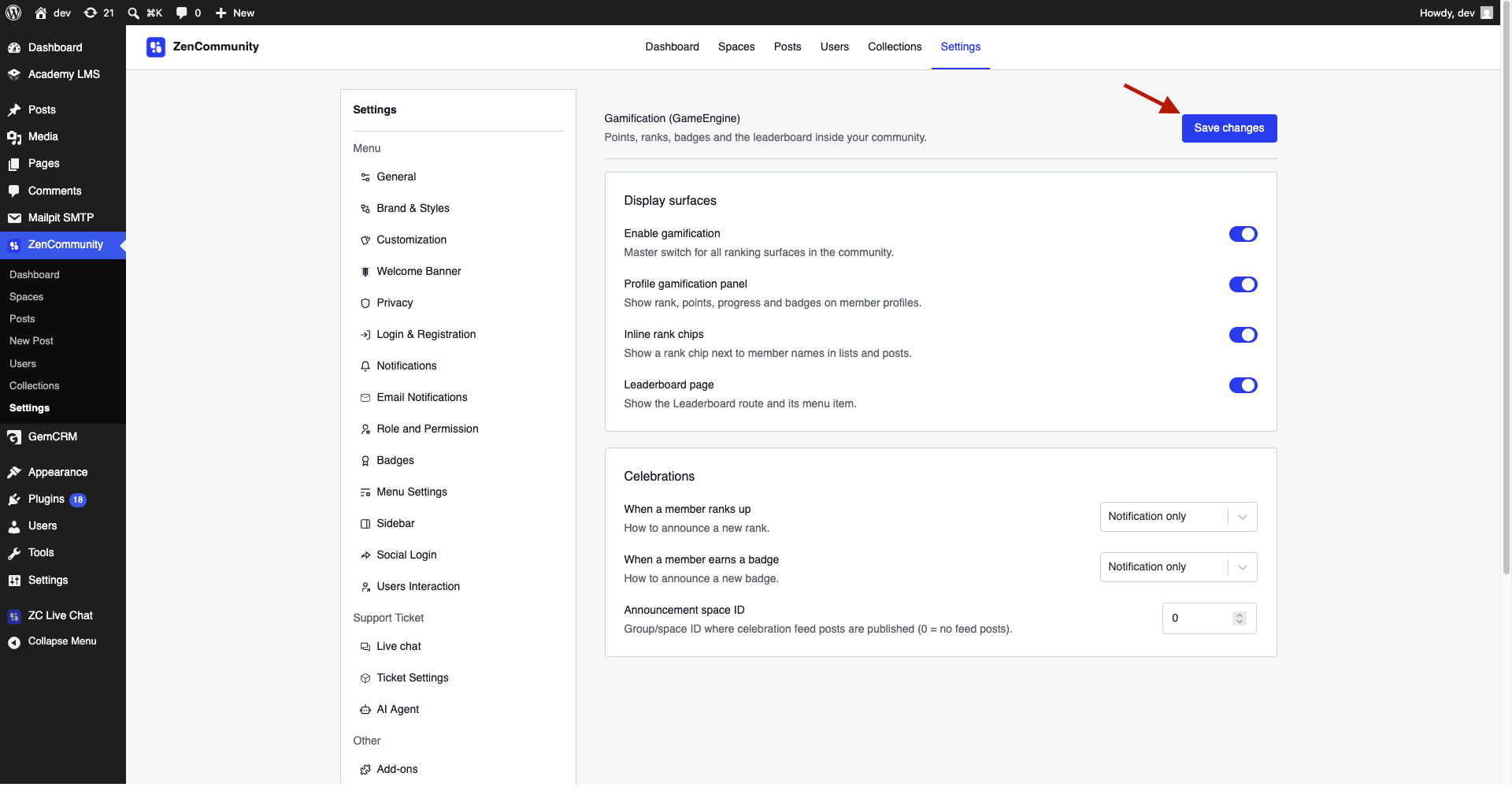Click the Academy LMS graduation cap icon
Screen dimensions: 1512x802
[14, 74]
